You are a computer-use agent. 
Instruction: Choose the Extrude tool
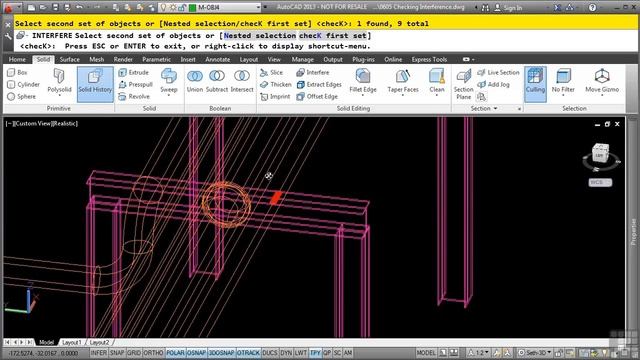click(x=134, y=72)
